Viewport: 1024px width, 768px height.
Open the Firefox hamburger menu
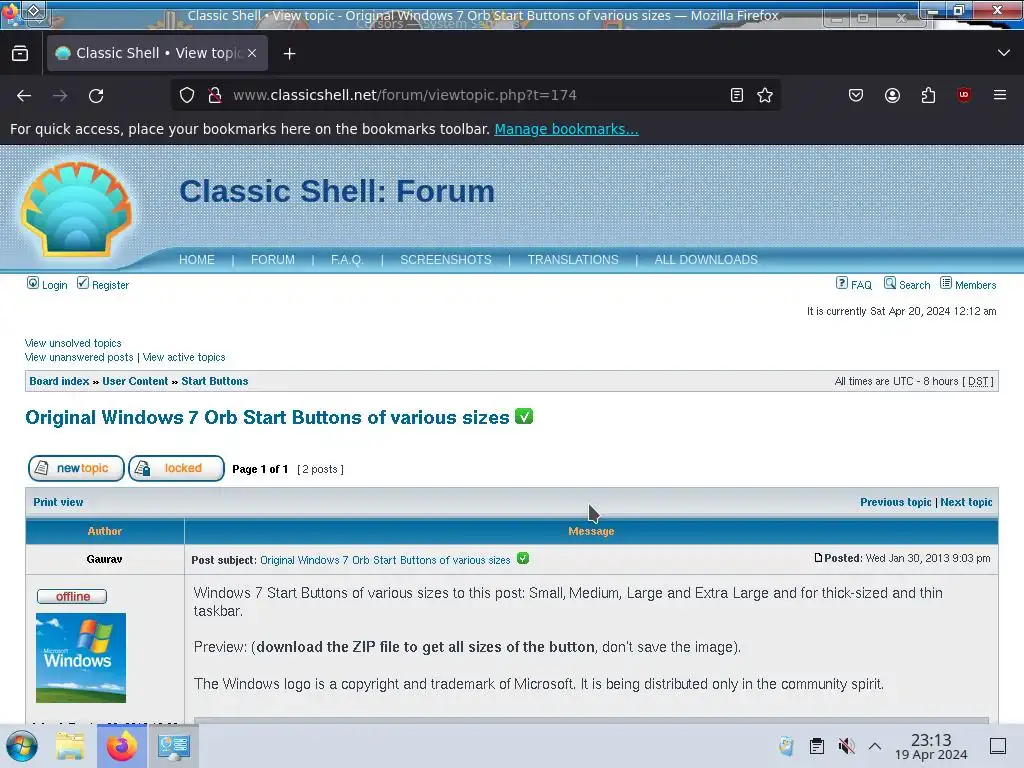click(x=1000, y=95)
